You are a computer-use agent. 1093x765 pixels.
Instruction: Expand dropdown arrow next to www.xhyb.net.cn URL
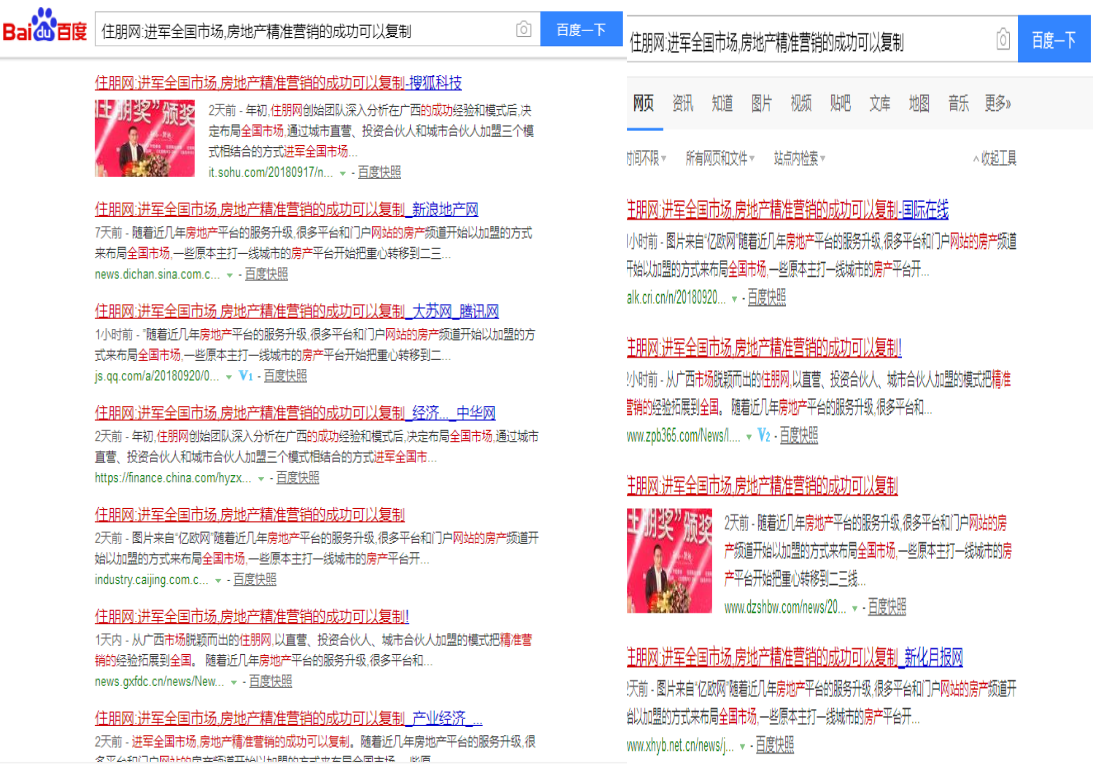(x=742, y=746)
